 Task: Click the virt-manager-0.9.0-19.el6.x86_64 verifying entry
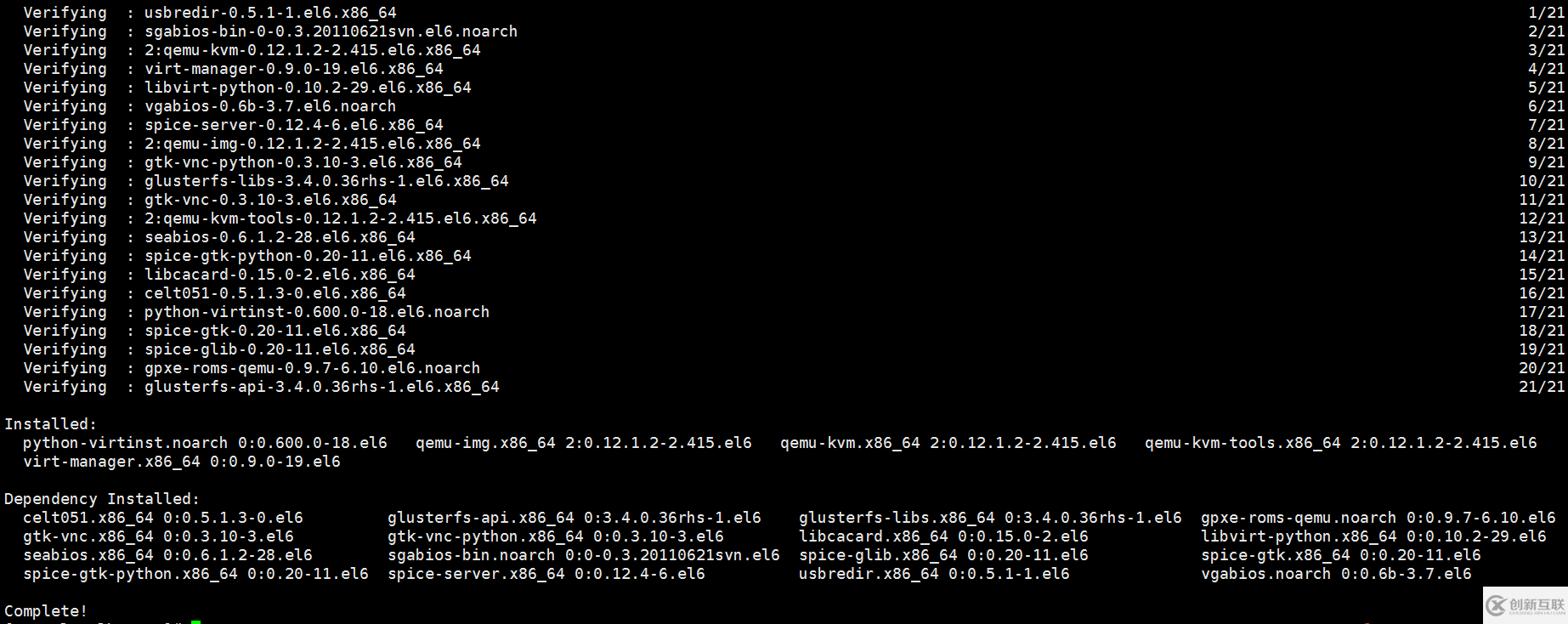[x=293, y=69]
